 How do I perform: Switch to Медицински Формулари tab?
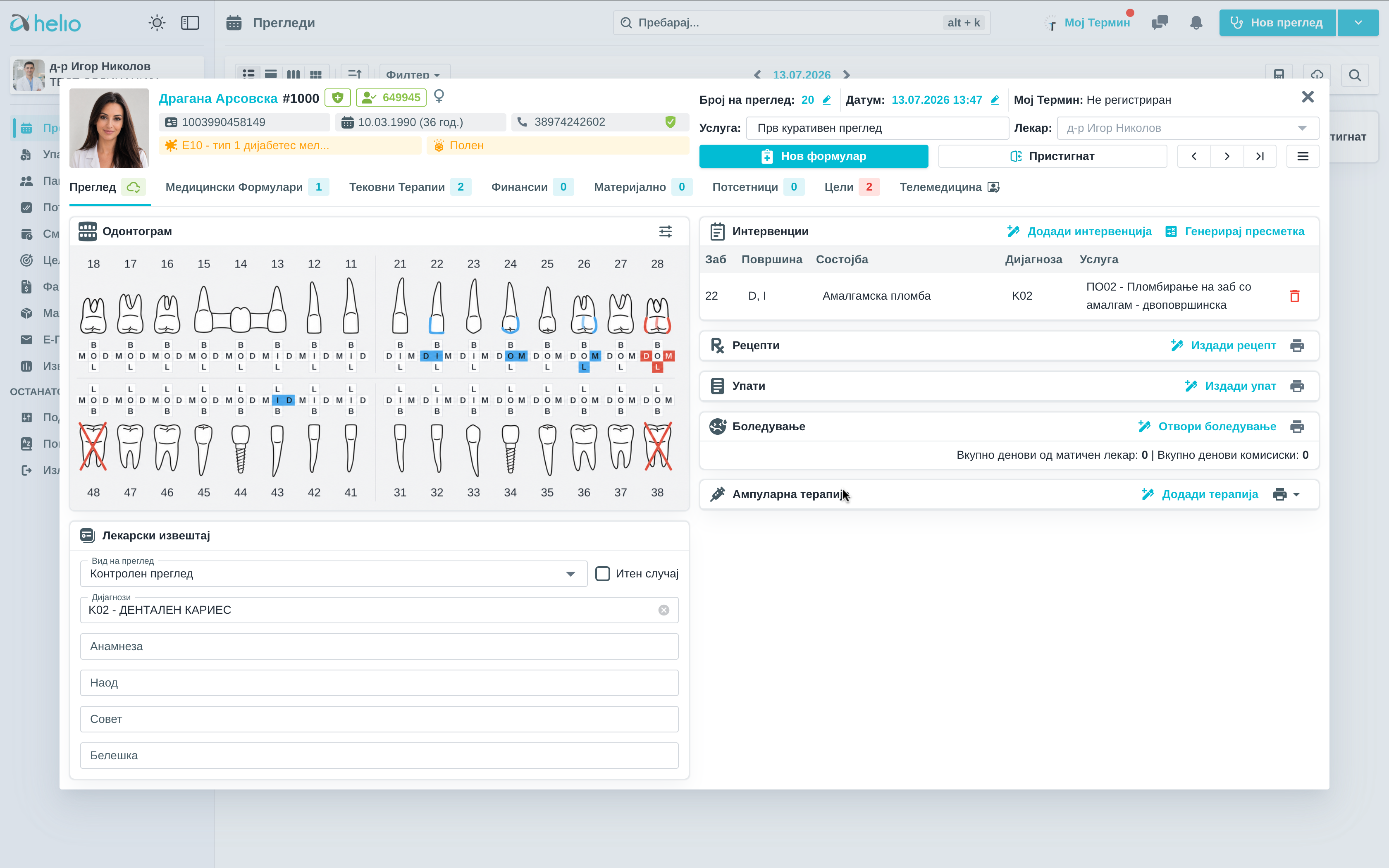(247, 187)
